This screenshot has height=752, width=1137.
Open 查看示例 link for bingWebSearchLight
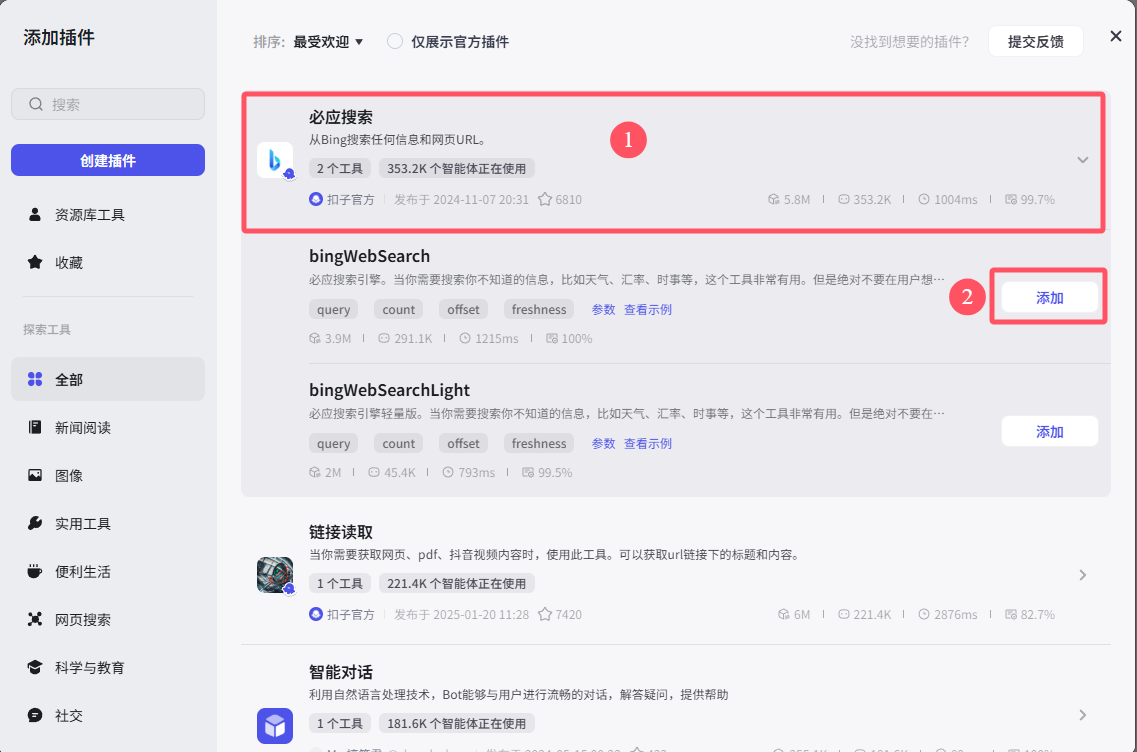(x=648, y=443)
